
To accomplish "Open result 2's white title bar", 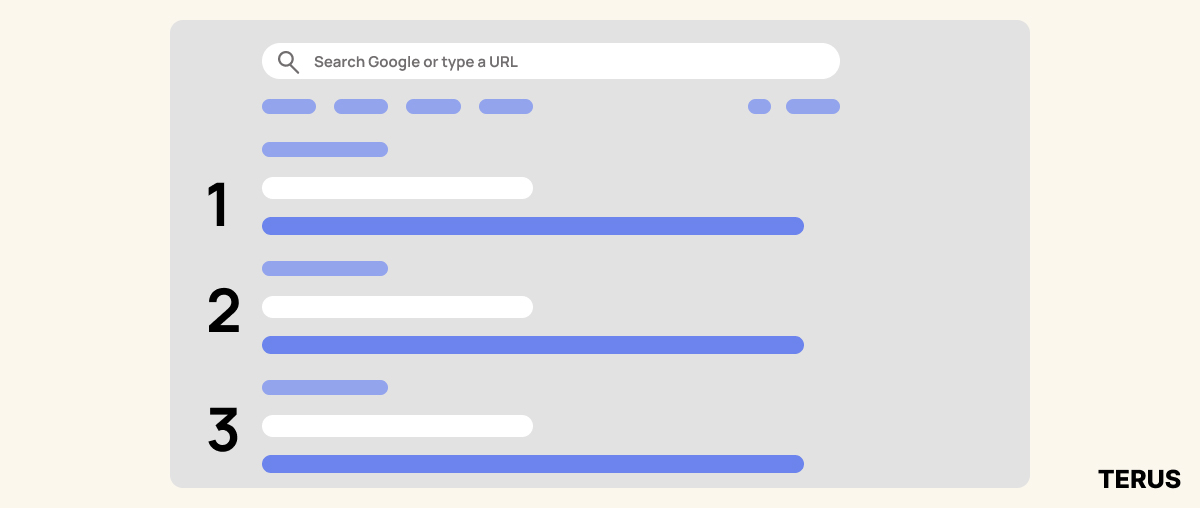I will 397,307.
